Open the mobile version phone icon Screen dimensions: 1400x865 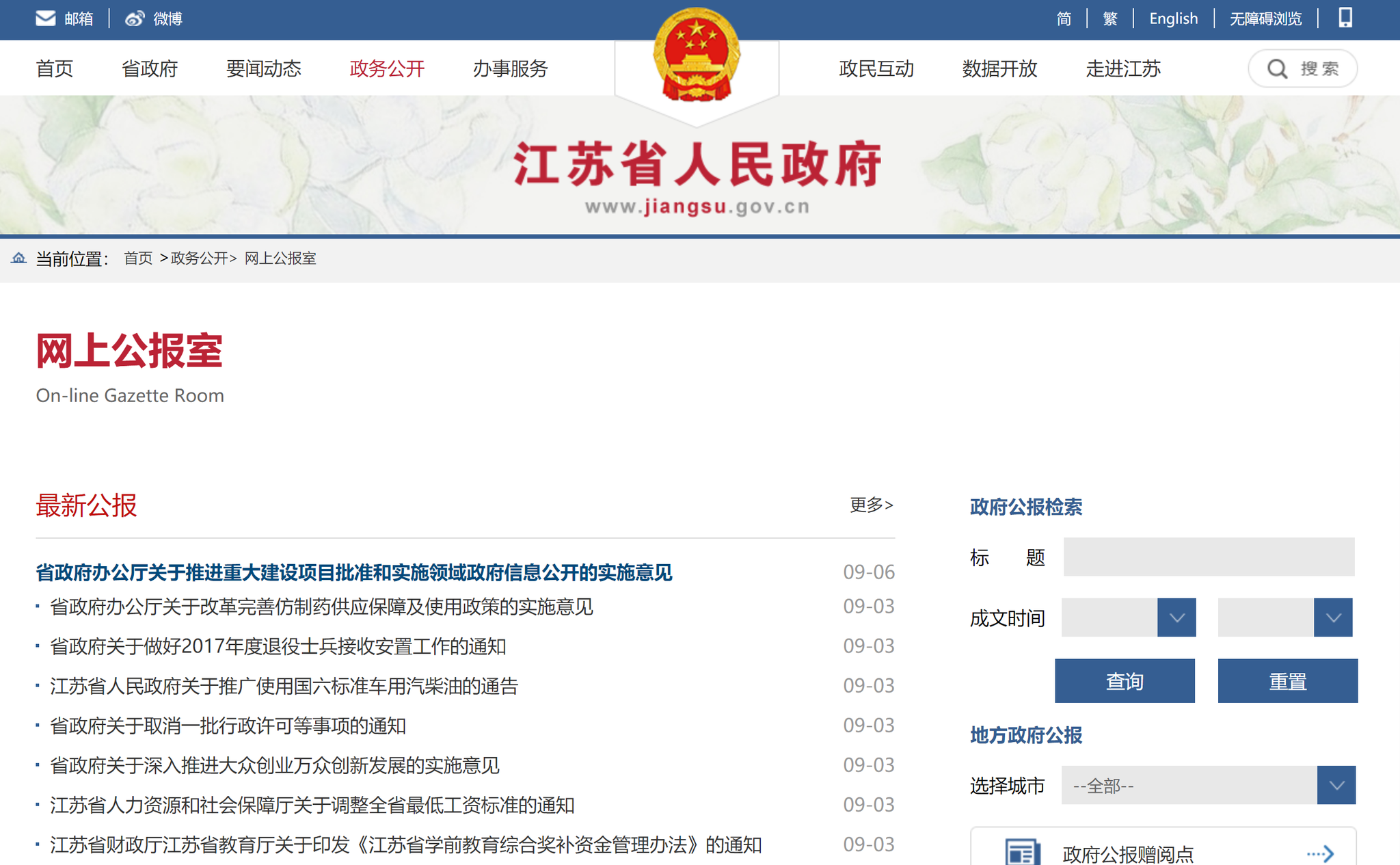1345,18
